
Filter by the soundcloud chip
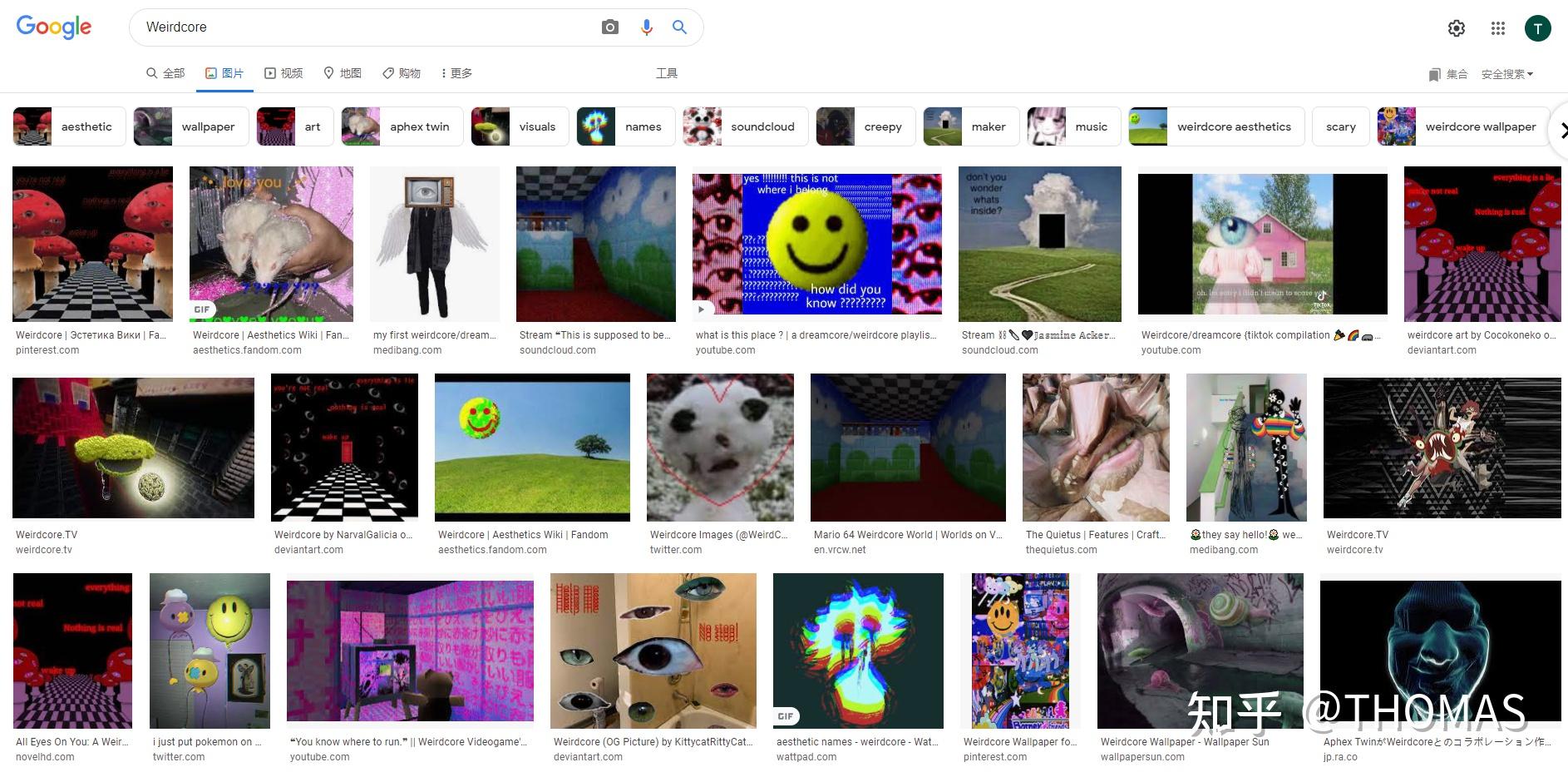click(745, 126)
